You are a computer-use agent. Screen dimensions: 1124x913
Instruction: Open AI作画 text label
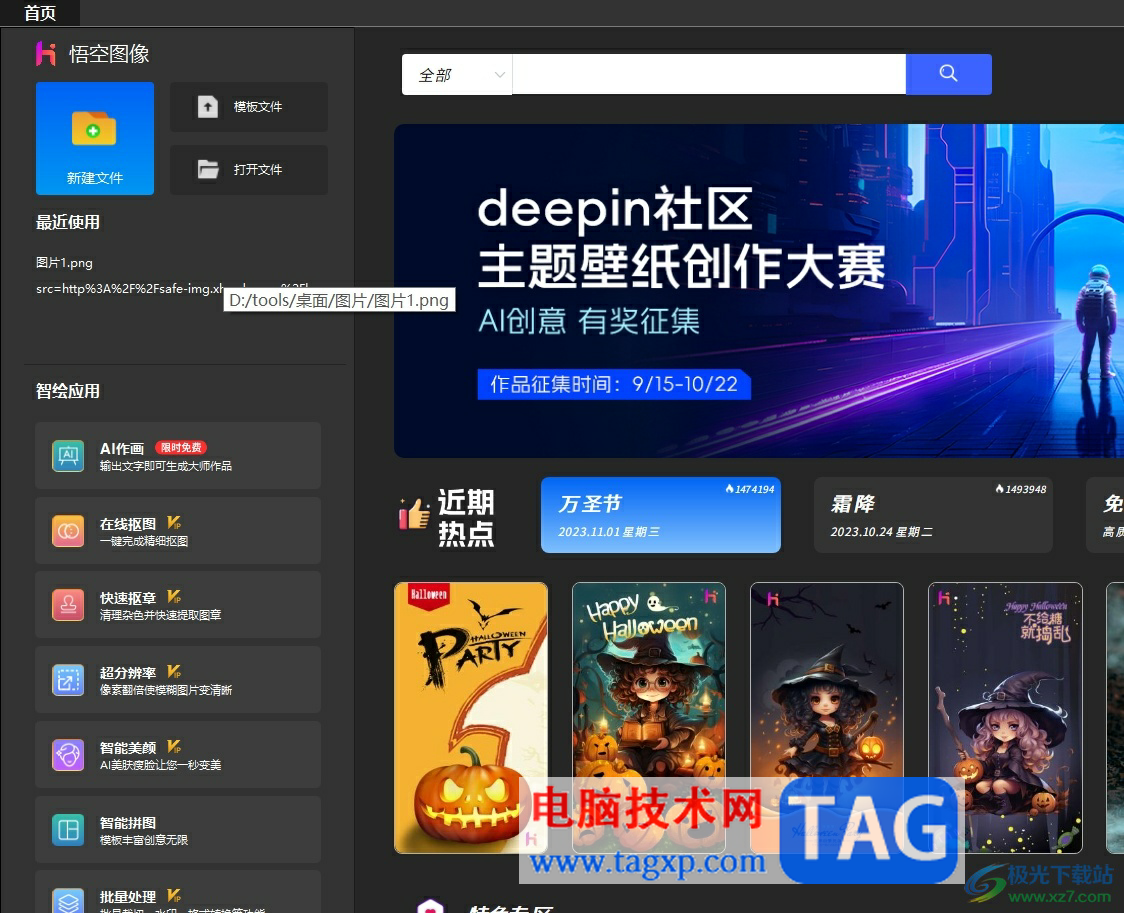click(122, 449)
